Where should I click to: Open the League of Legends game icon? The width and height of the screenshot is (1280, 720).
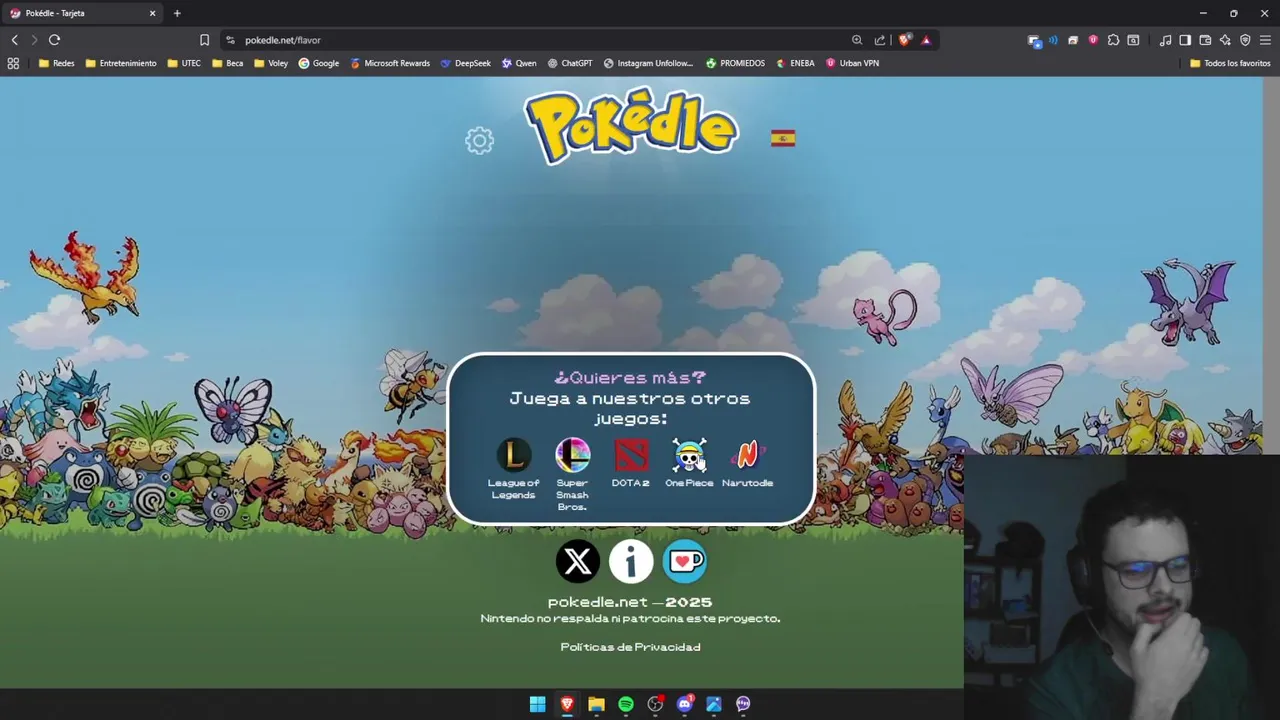(x=513, y=455)
